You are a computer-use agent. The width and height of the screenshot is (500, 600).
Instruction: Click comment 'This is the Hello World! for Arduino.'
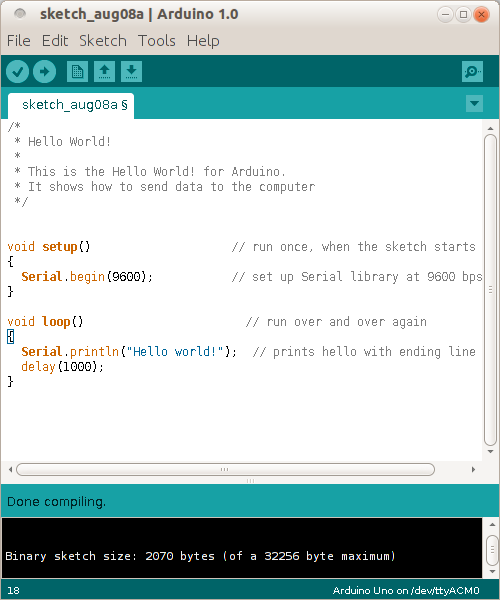156,171
